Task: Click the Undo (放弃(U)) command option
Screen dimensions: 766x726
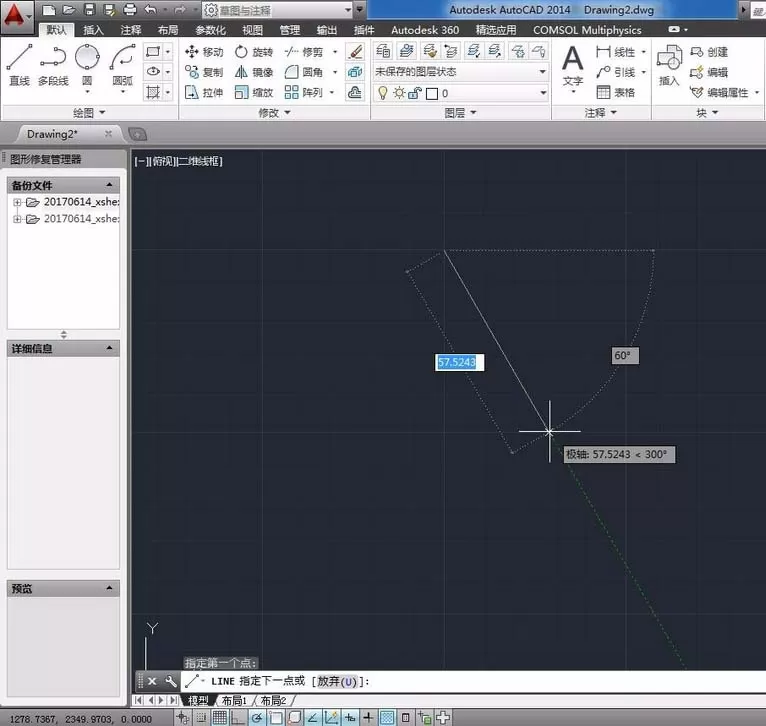Action: tap(337, 681)
